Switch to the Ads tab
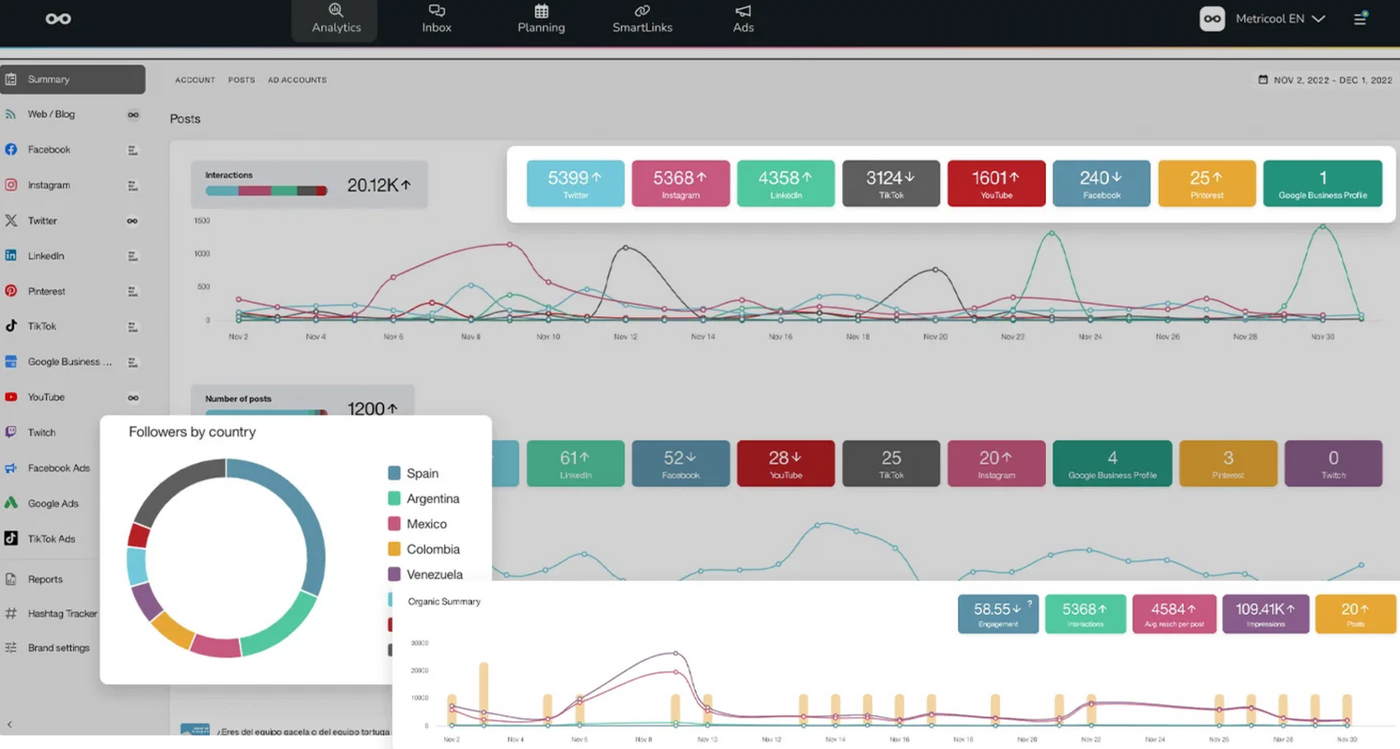Image resolution: width=1400 pixels, height=749 pixels. tap(743, 20)
